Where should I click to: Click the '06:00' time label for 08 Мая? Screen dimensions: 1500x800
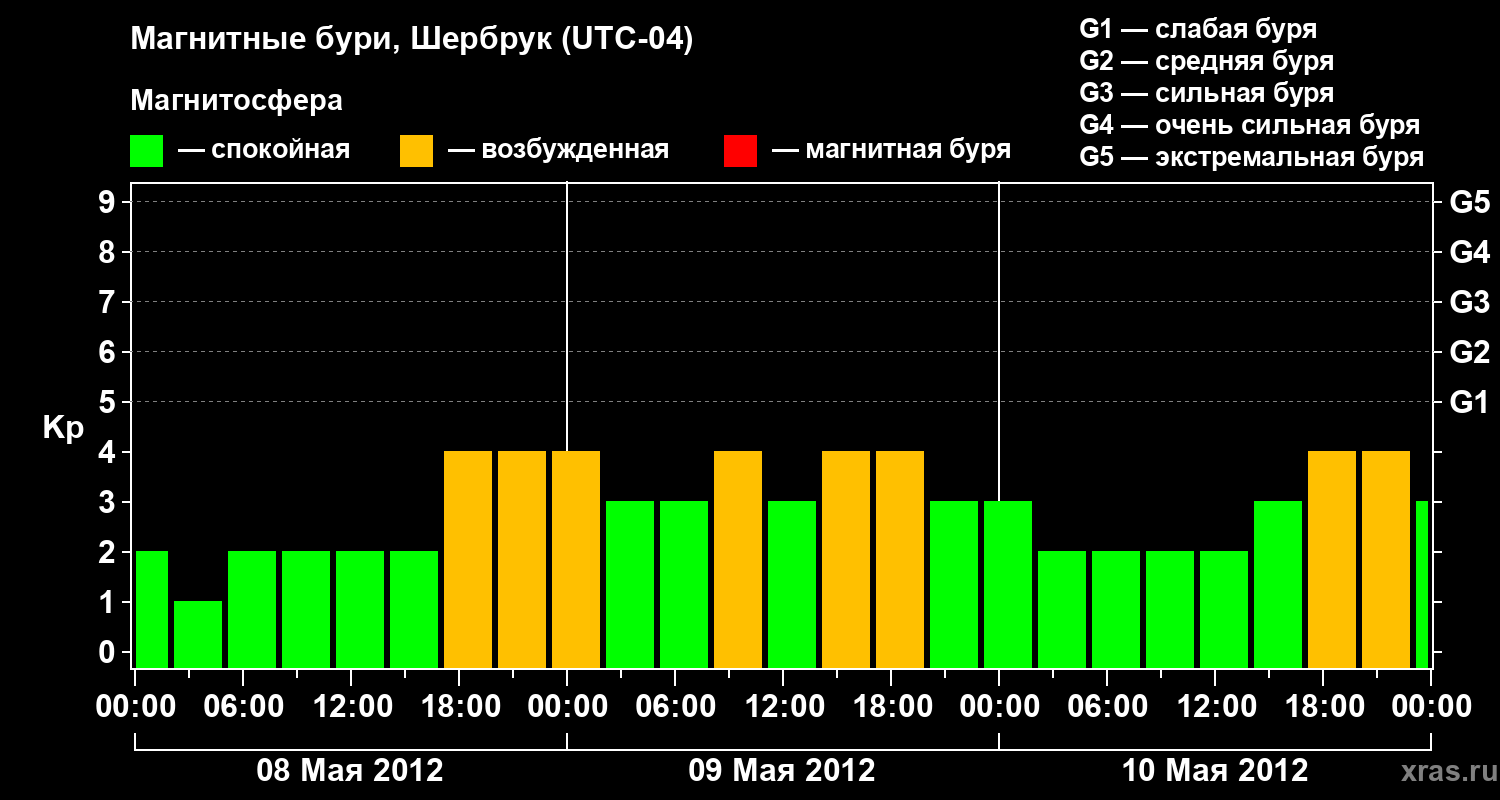tap(243, 706)
